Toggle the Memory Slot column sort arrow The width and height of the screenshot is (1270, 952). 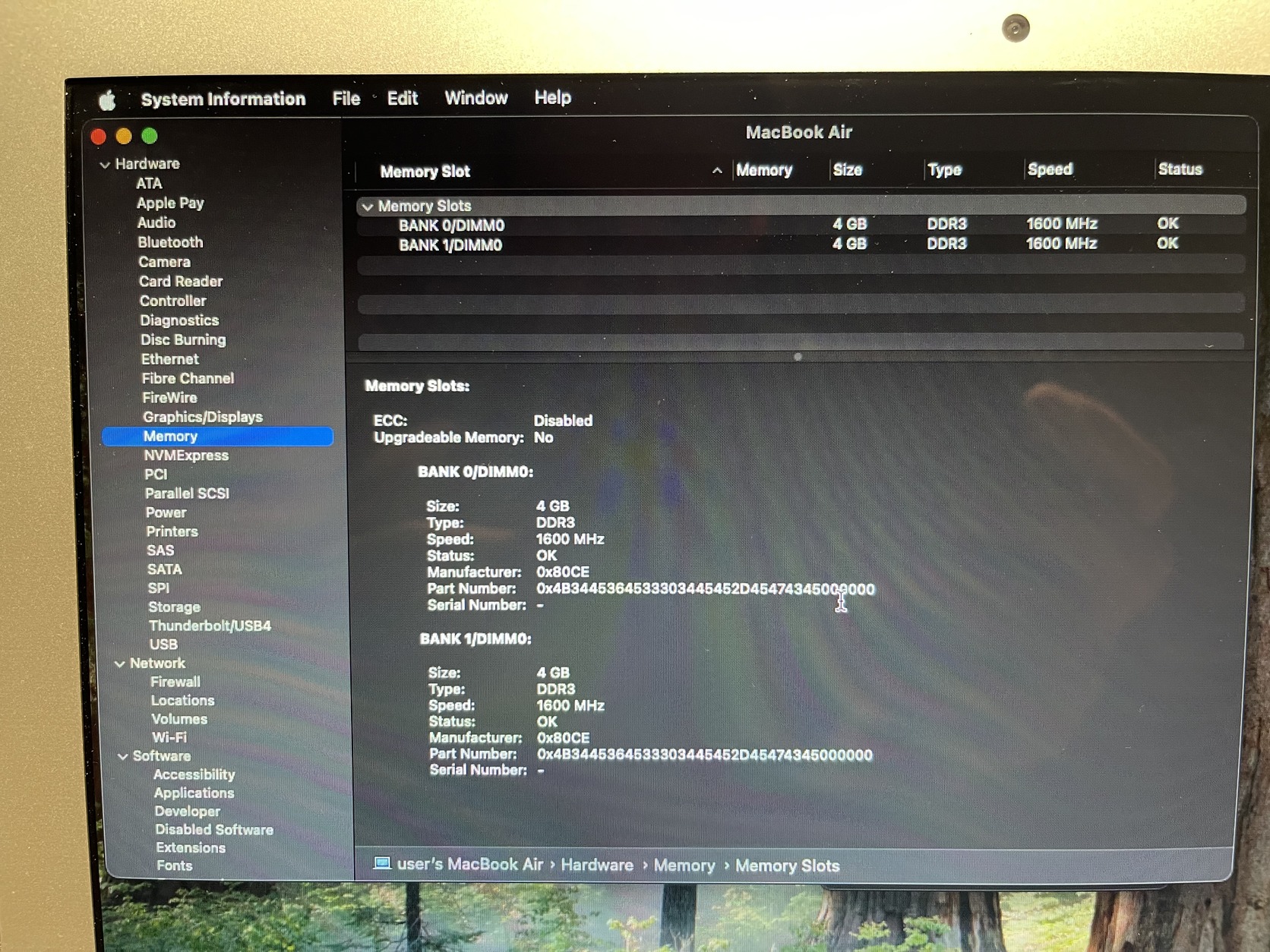[x=717, y=171]
